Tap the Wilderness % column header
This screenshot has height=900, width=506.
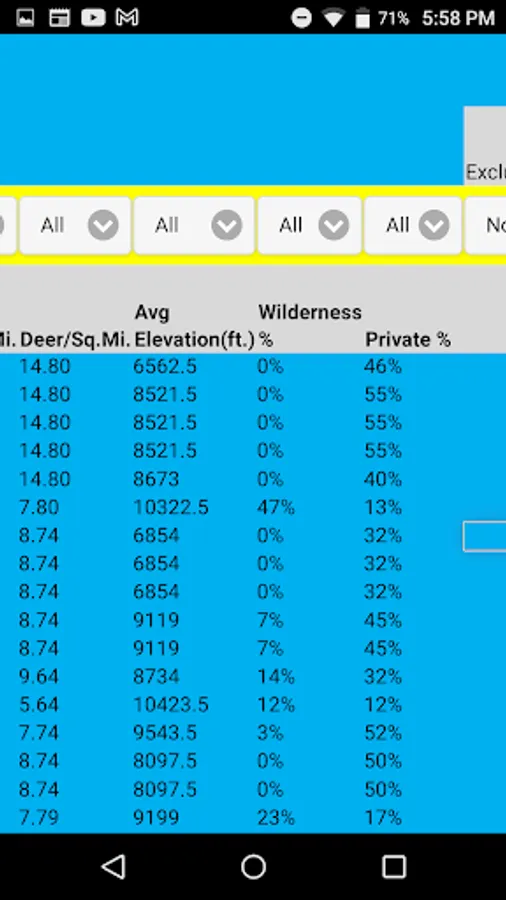click(310, 326)
